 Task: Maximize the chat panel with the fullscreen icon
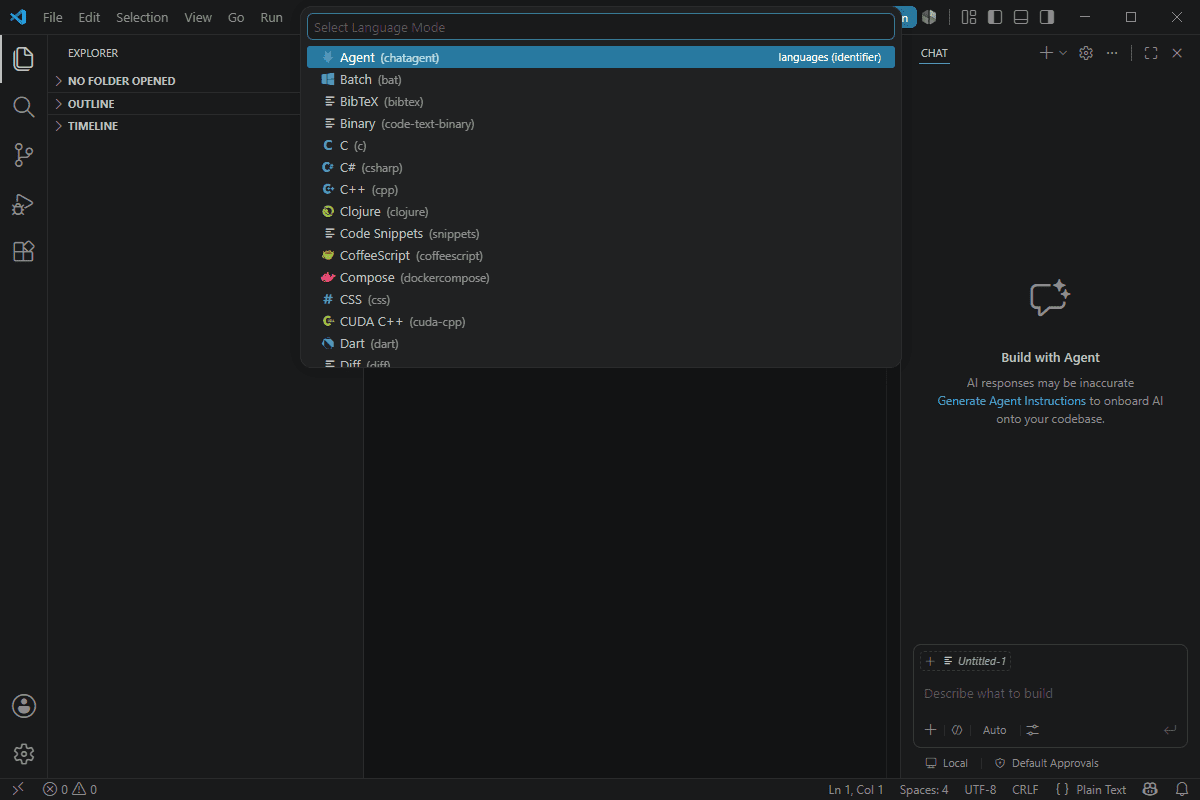pos(1151,53)
